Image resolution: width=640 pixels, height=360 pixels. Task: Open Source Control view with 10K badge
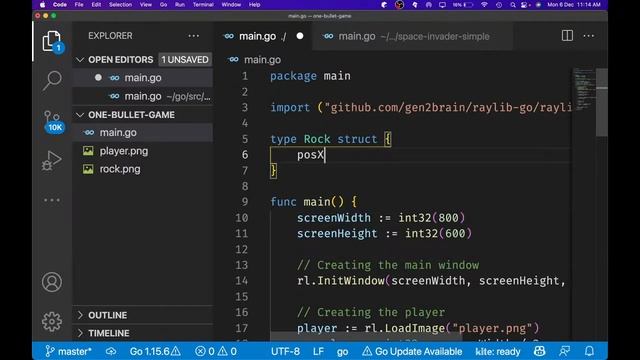52,121
